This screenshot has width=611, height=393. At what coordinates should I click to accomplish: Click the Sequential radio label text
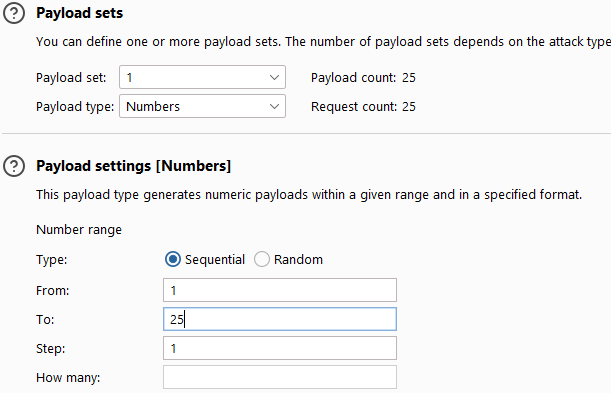tap(215, 259)
